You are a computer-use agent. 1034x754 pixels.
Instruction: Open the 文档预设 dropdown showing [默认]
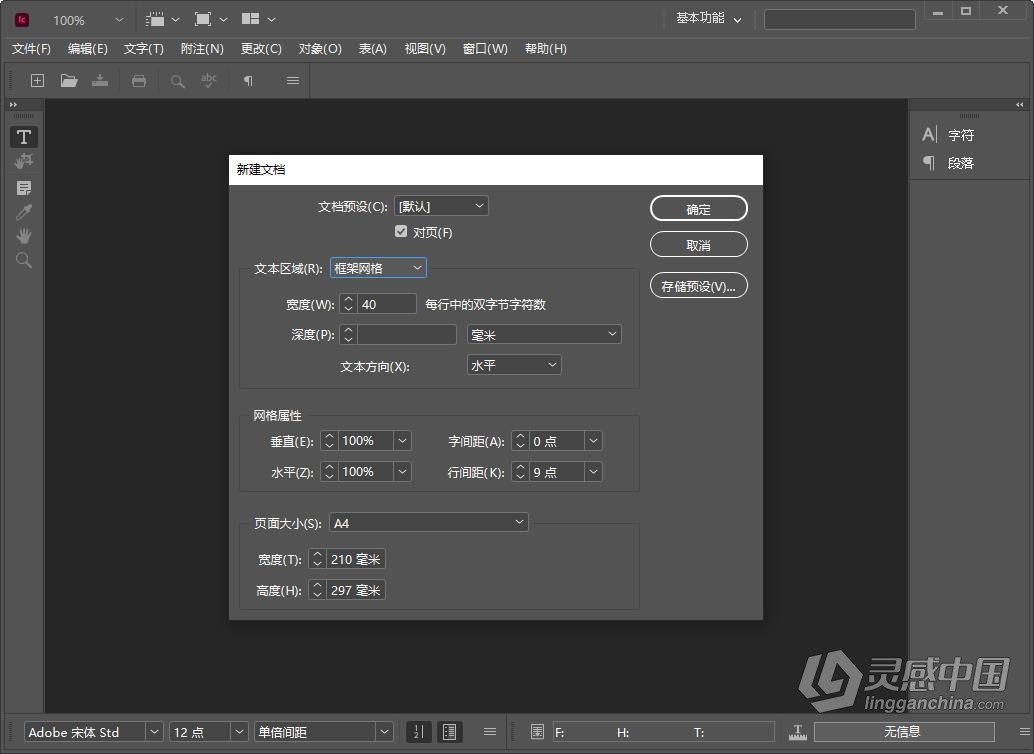point(441,206)
